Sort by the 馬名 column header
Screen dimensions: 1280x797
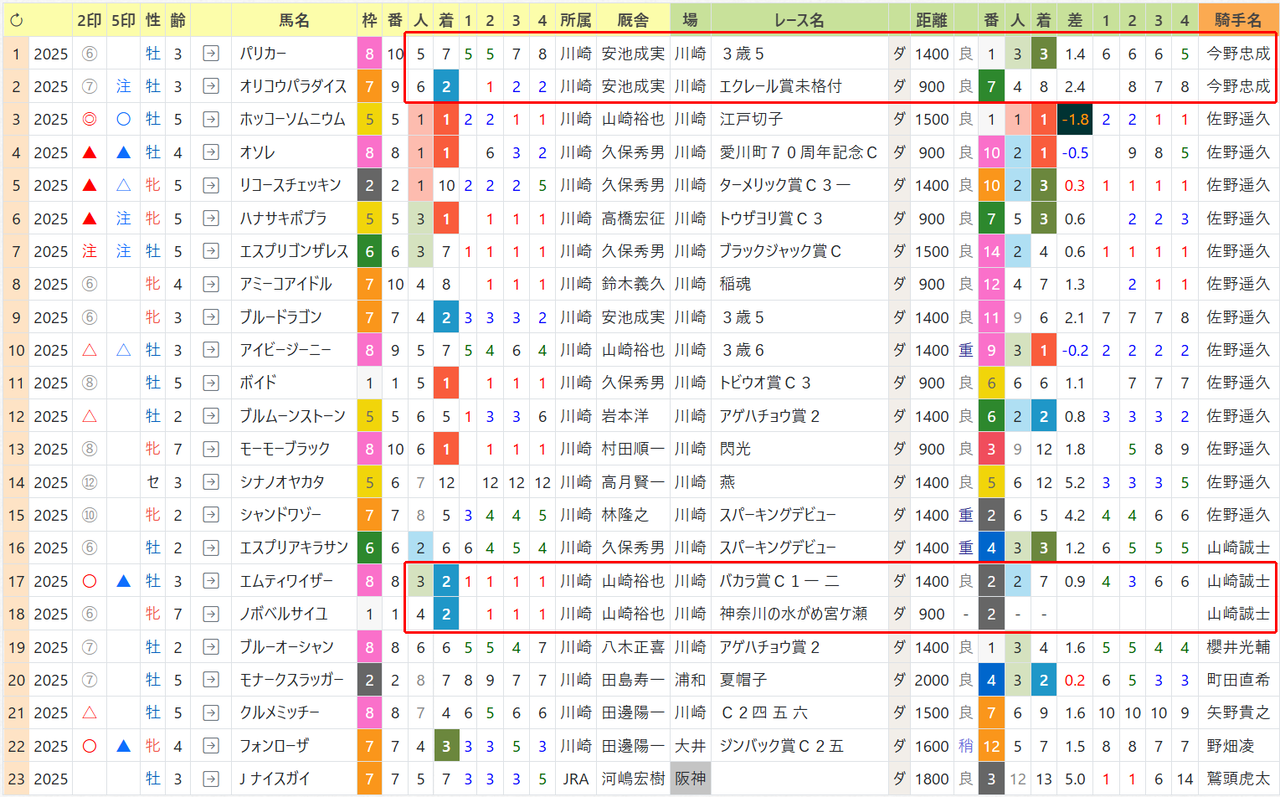[294, 19]
